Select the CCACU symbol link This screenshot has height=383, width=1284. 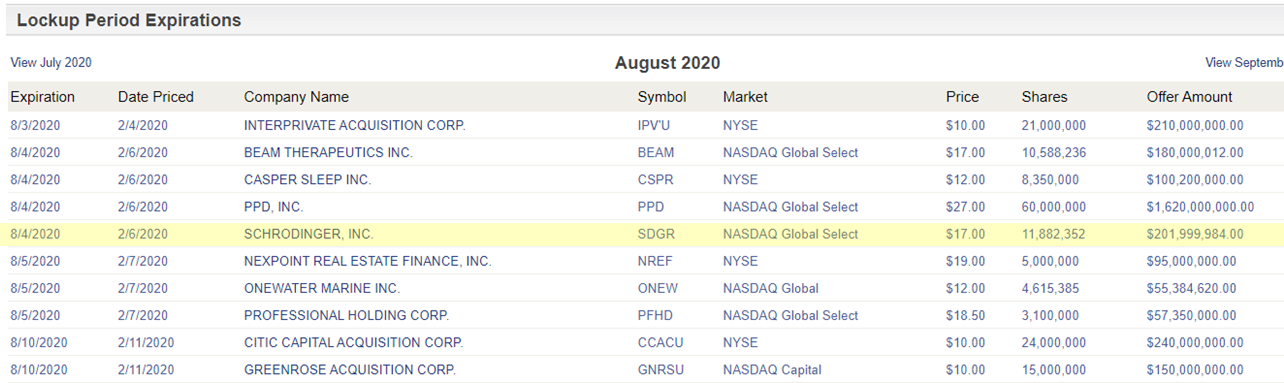click(661, 342)
